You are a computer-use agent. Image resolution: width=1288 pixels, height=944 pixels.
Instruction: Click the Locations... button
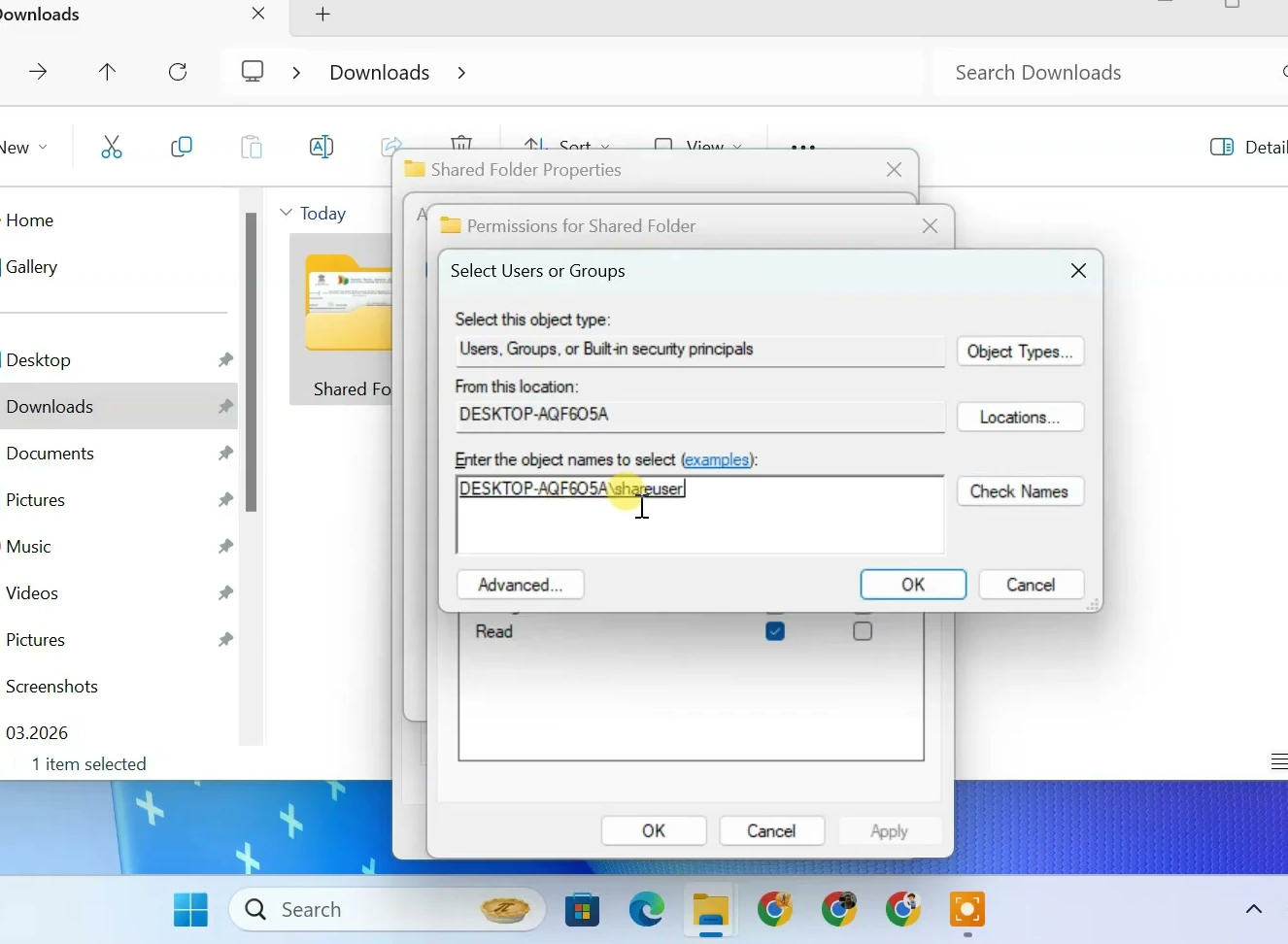(1021, 418)
